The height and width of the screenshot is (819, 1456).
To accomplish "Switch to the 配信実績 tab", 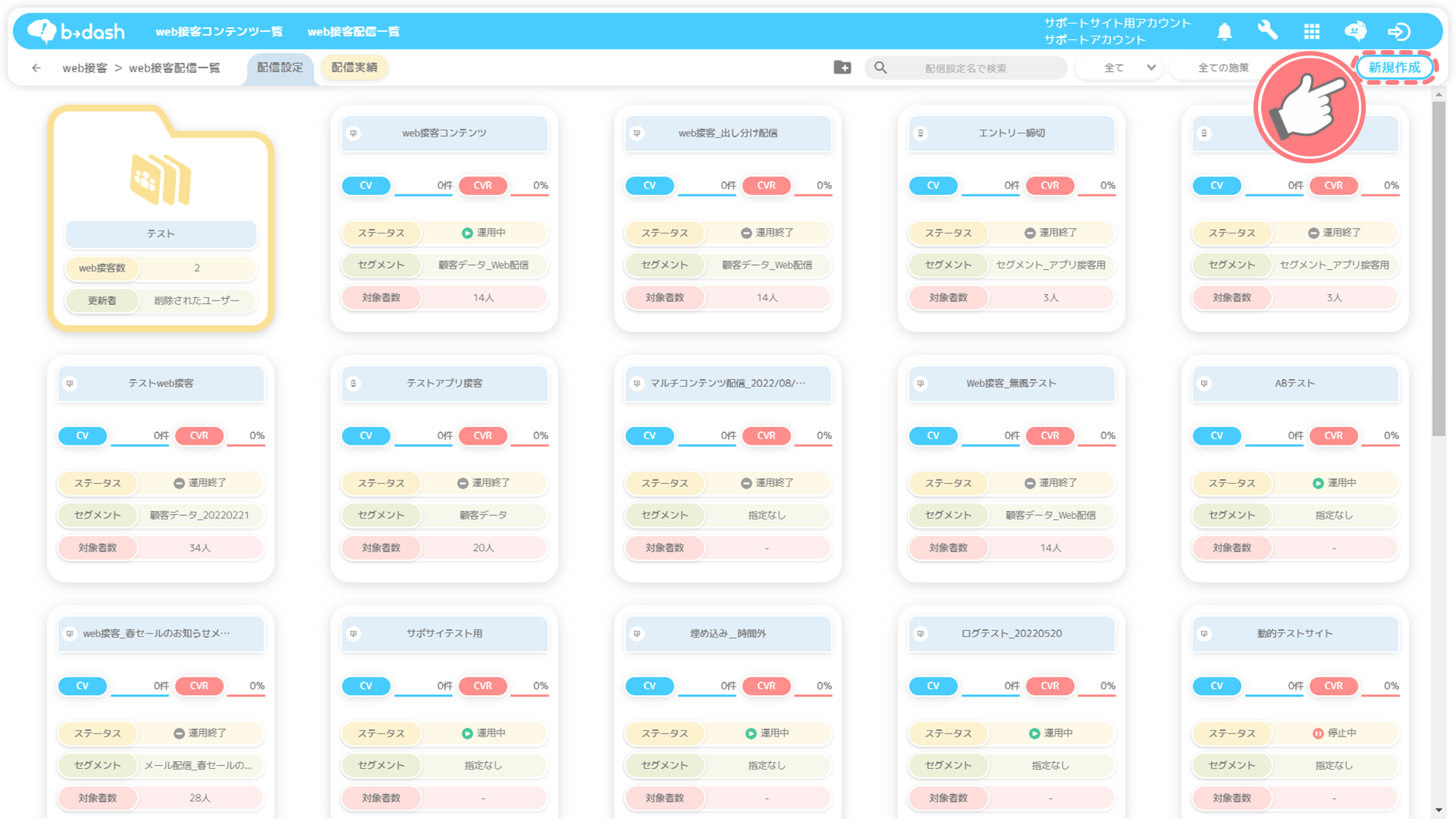I will point(354,68).
